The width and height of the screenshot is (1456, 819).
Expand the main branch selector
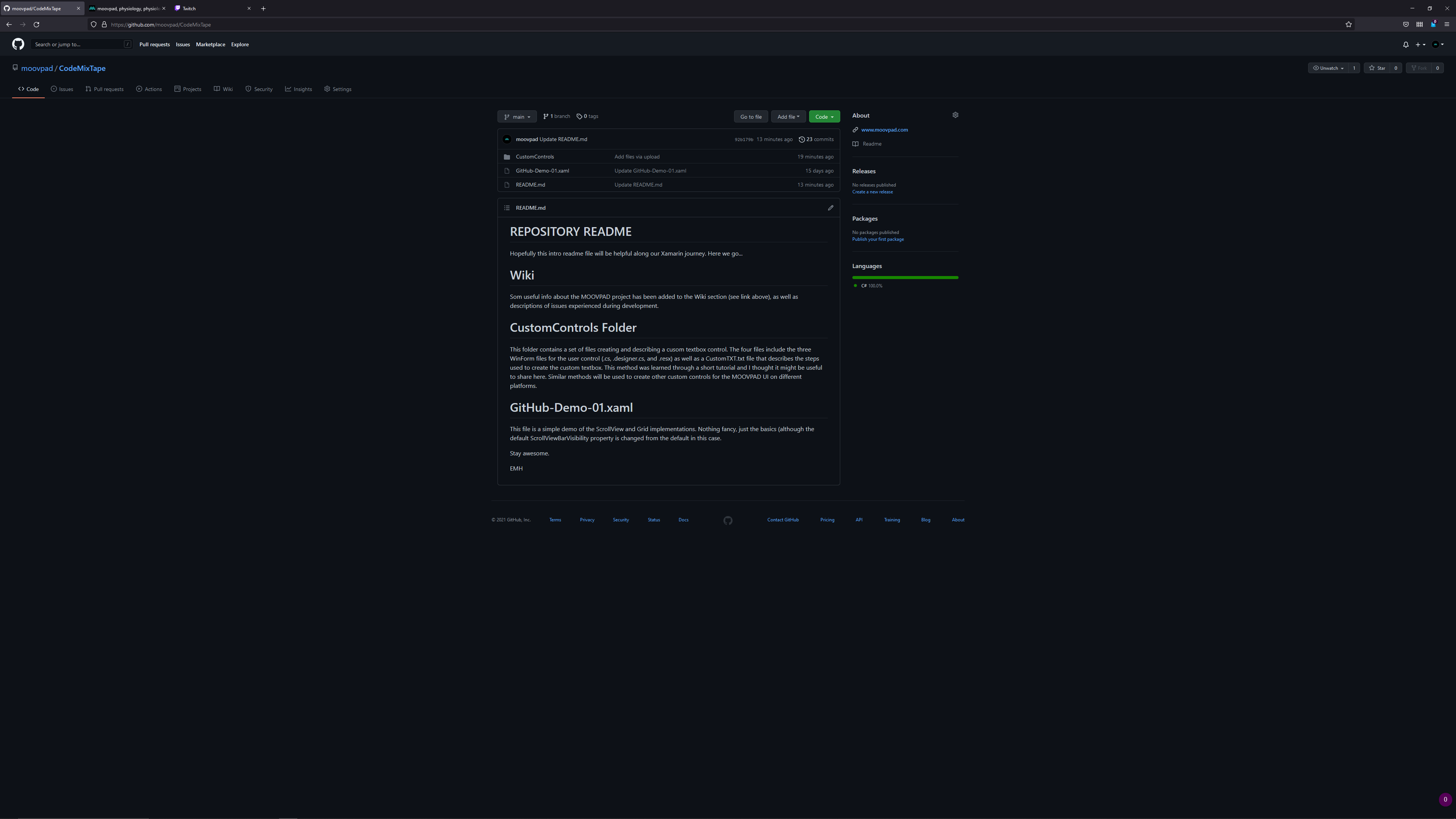coord(516,116)
